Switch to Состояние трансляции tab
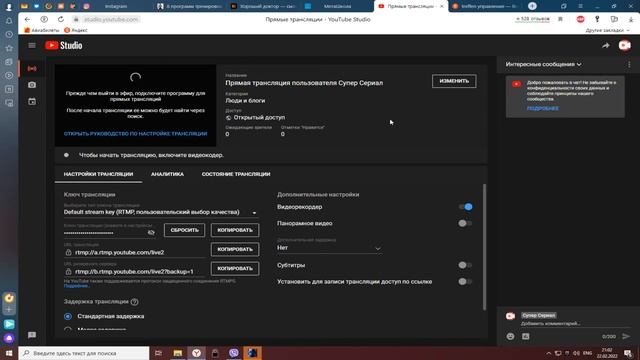The width and height of the screenshot is (640, 360). [236, 174]
